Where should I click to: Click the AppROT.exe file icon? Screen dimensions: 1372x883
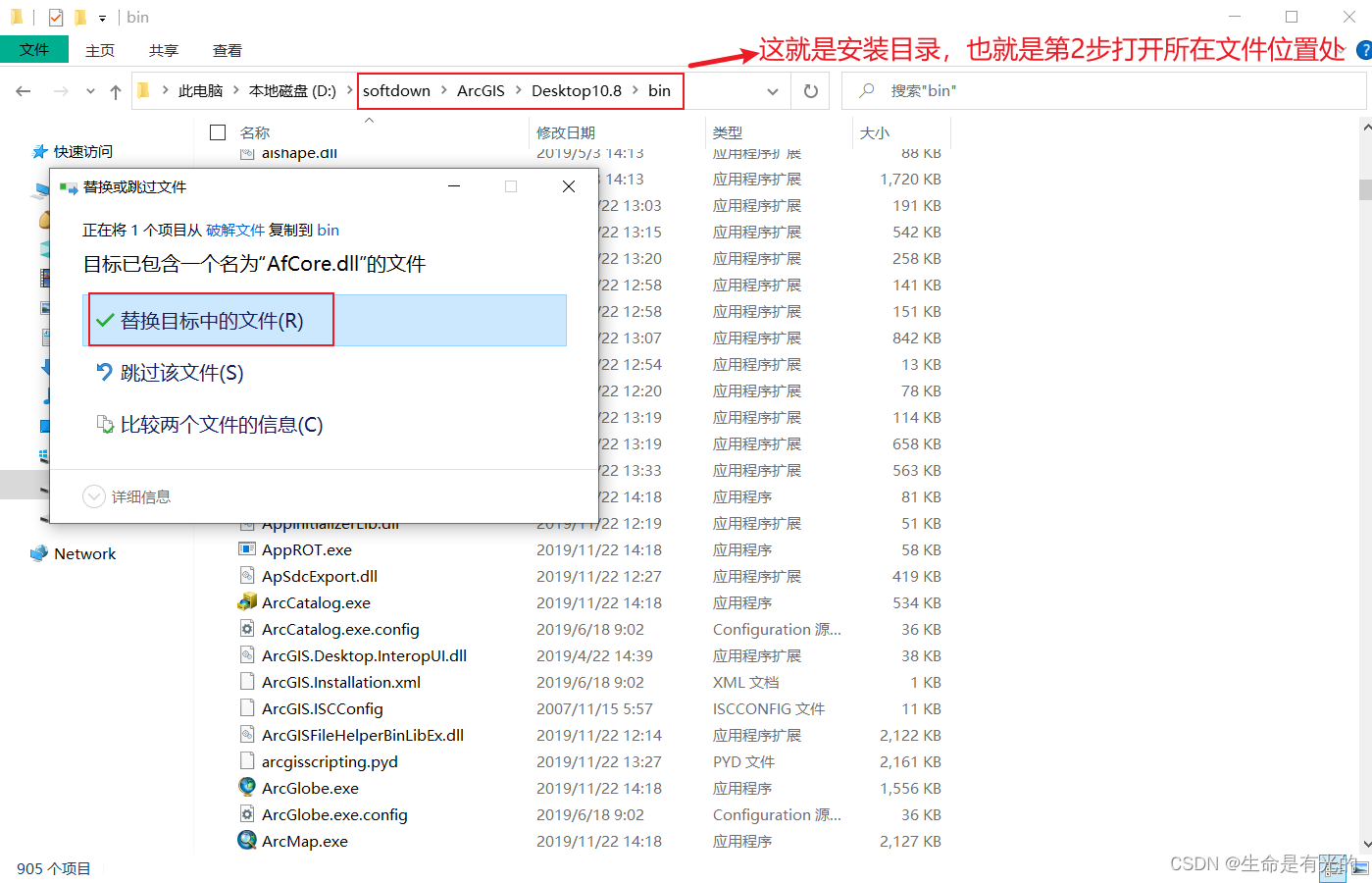coord(247,549)
